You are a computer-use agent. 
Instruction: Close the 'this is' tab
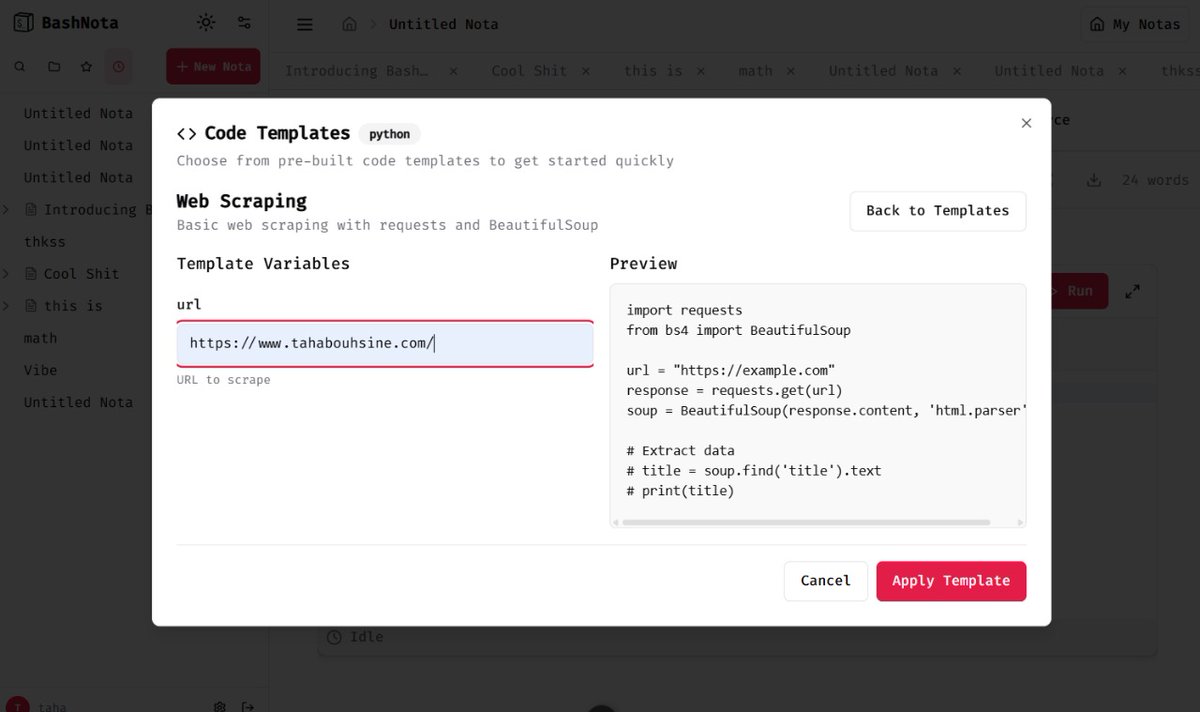coord(701,71)
